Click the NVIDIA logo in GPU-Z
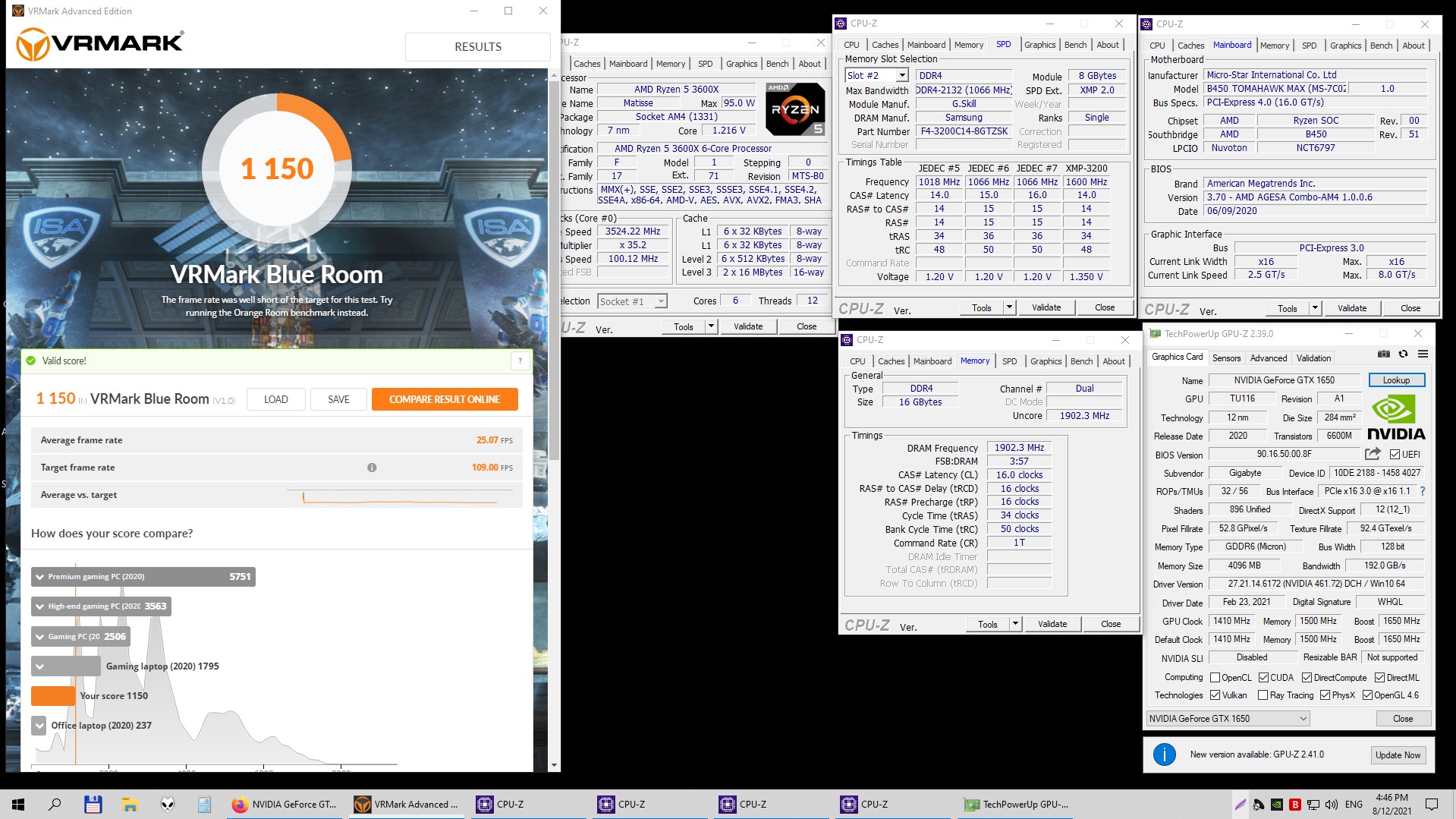This screenshot has height=819, width=1456. (1396, 418)
